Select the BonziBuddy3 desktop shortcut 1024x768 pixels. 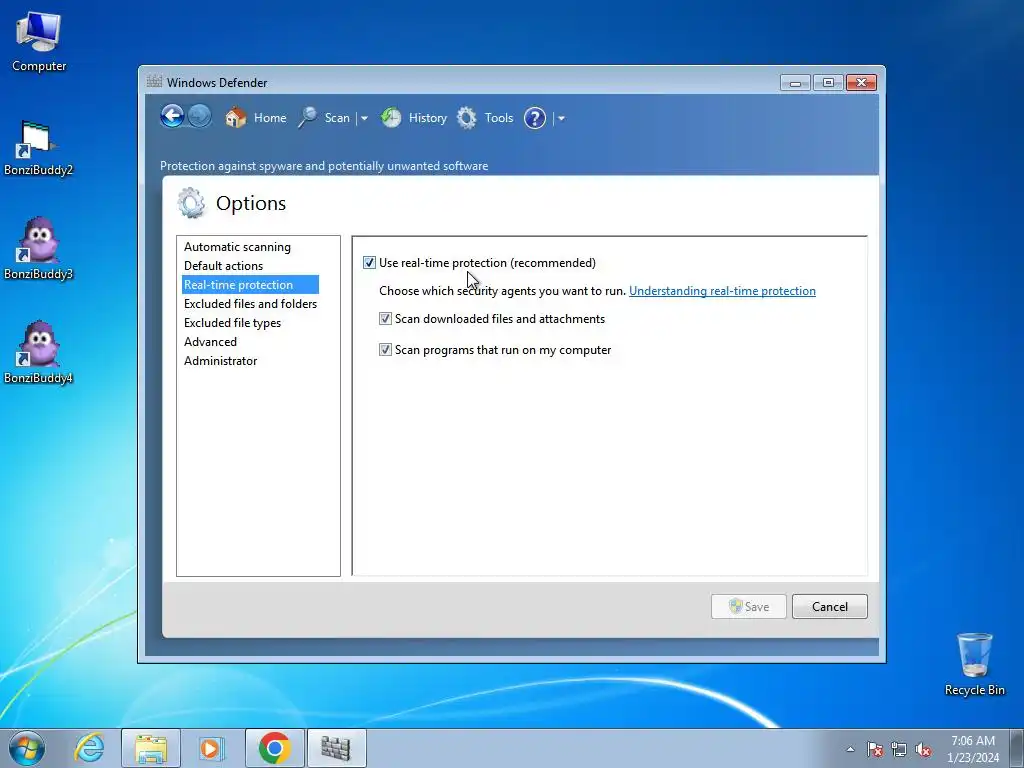38,249
